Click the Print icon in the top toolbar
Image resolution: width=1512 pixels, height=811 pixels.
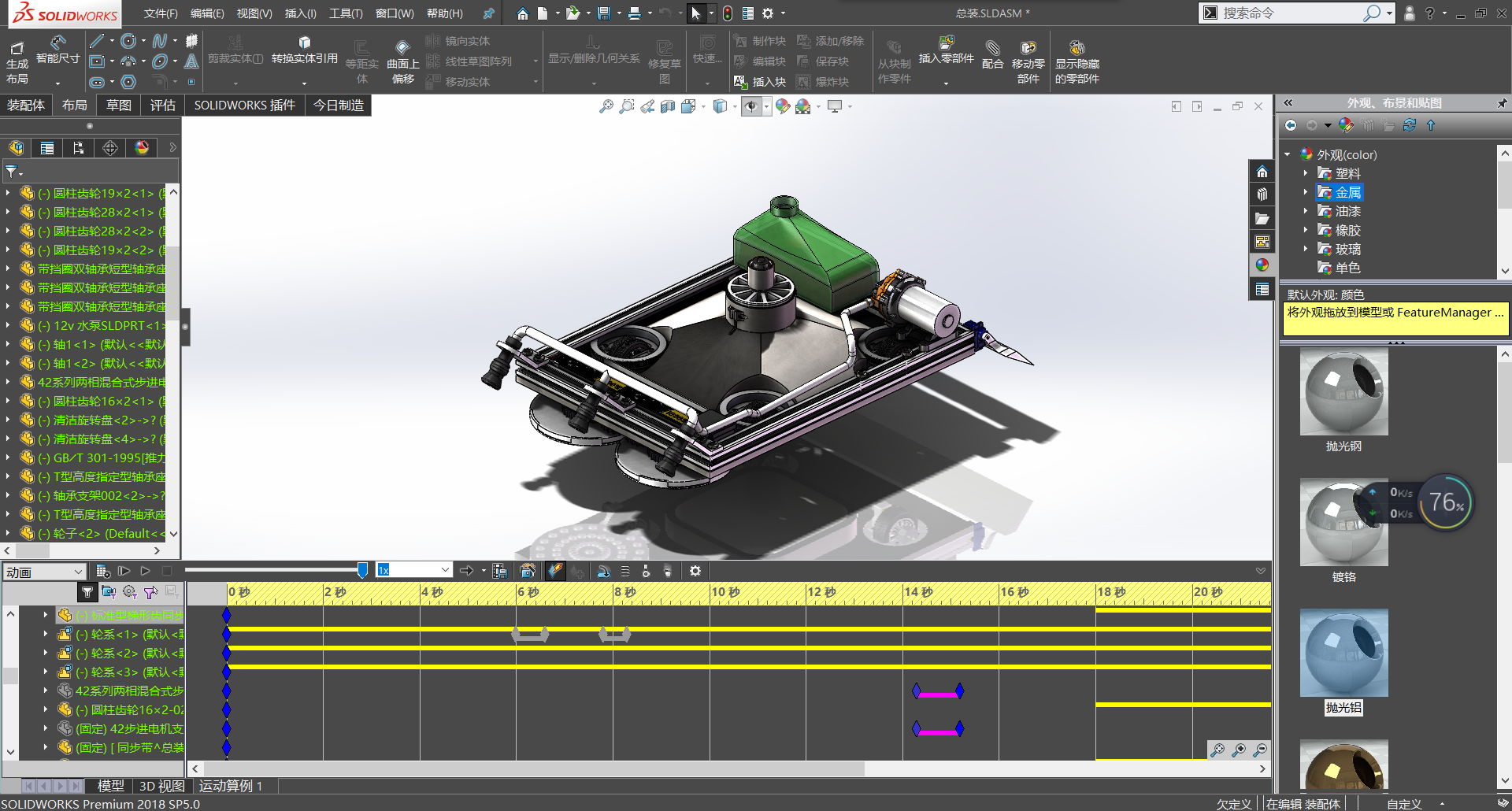click(x=634, y=13)
